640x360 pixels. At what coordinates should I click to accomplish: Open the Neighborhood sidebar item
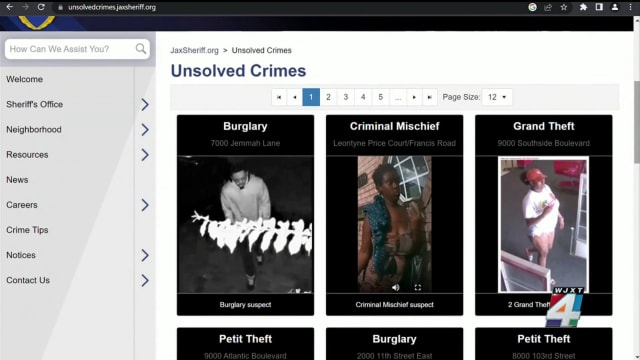pyautogui.click(x=34, y=129)
